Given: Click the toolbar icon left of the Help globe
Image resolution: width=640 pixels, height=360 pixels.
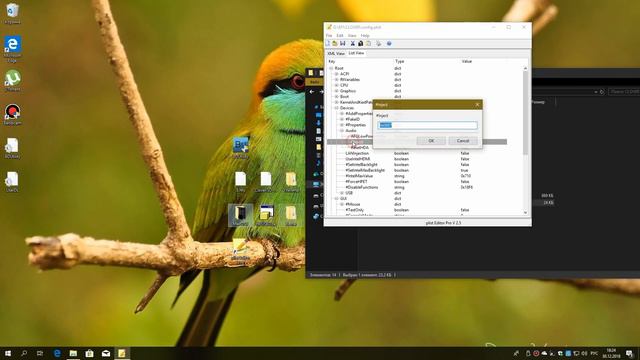Looking at the screenshot, I should pos(379,43).
